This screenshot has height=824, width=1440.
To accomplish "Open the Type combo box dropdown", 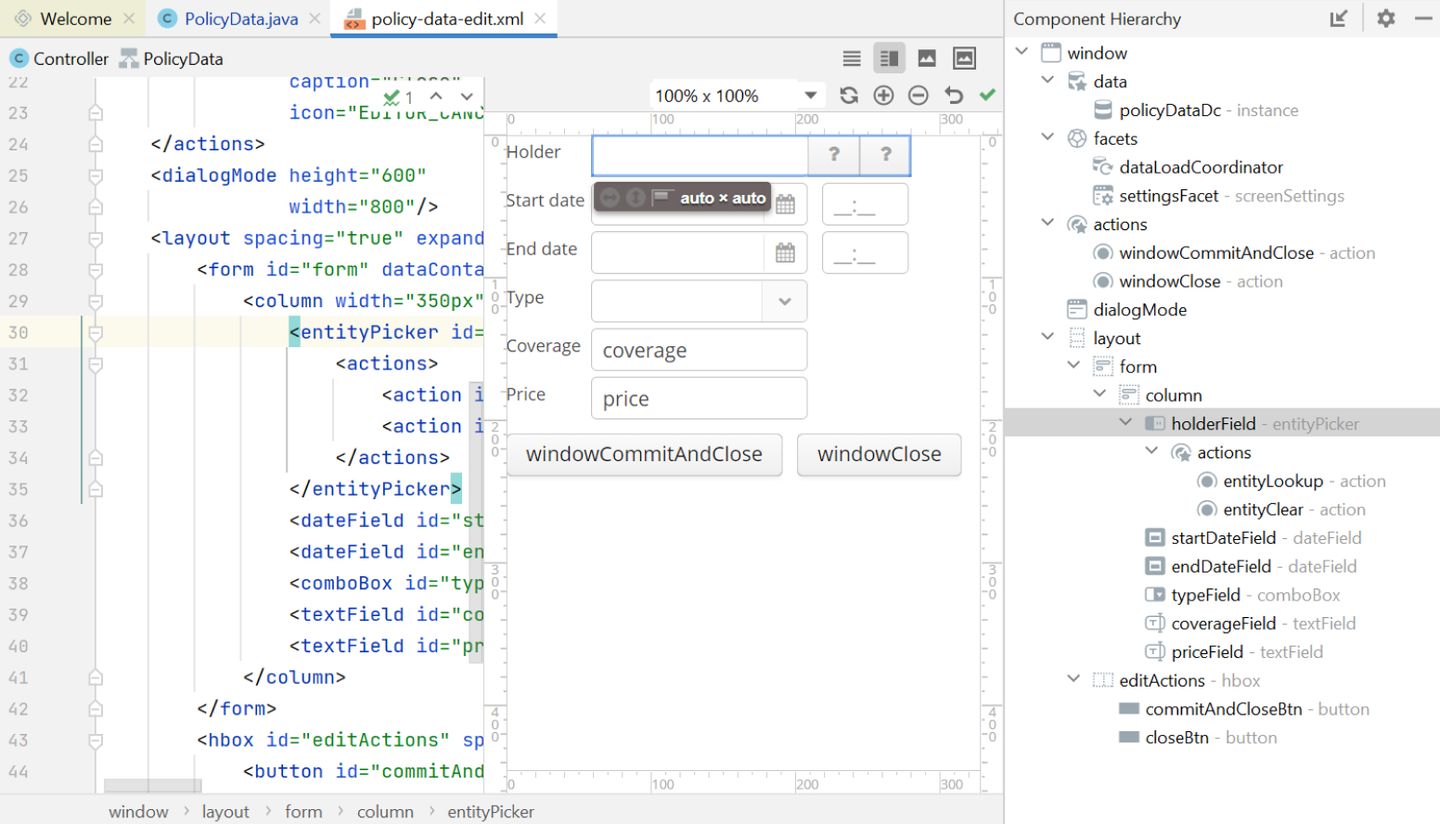I will pyautogui.click(x=785, y=301).
